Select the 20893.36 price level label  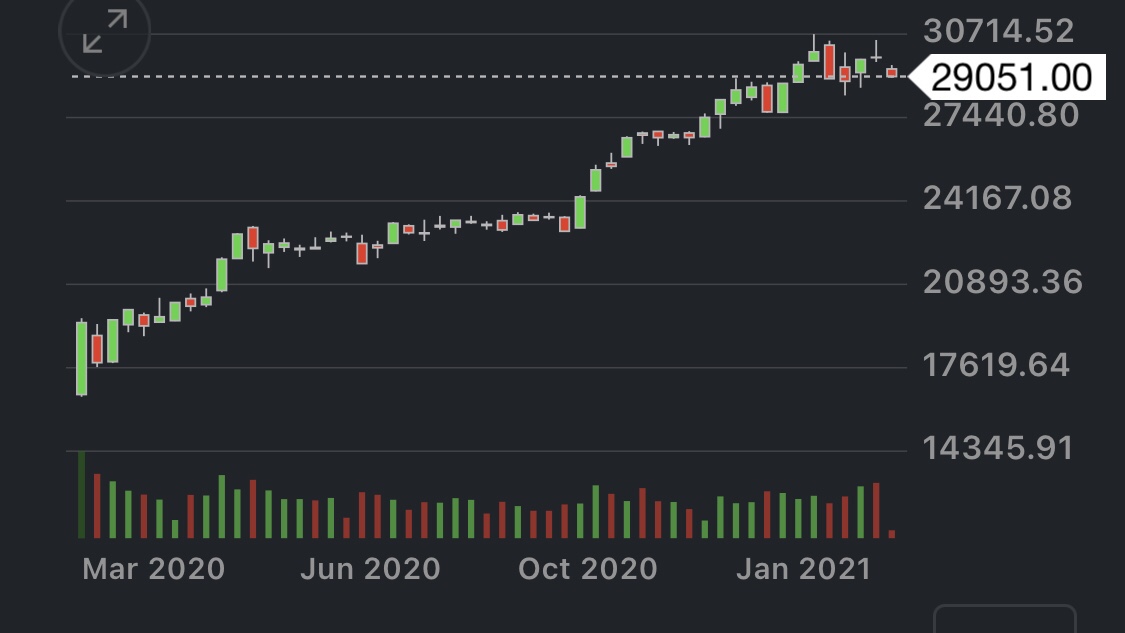1002,282
